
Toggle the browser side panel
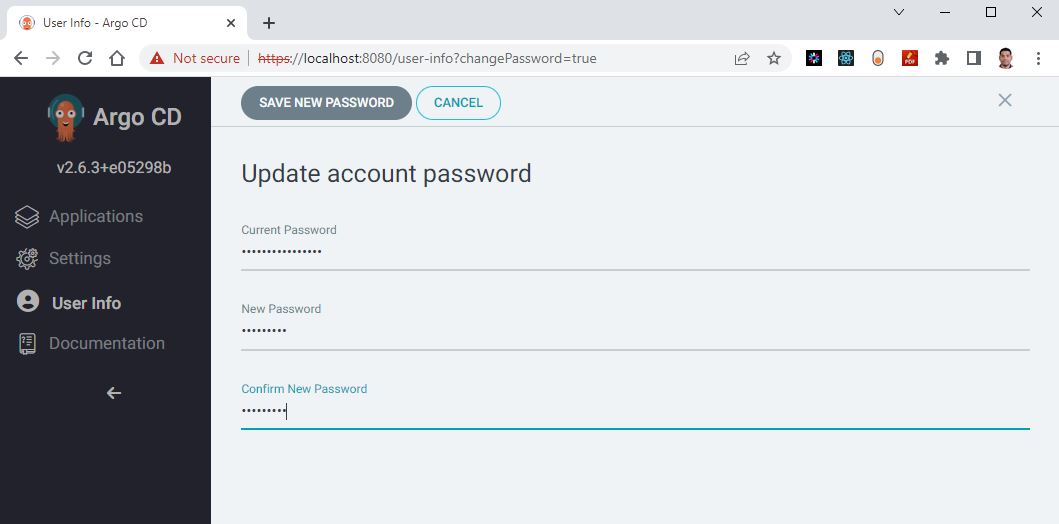(x=973, y=58)
